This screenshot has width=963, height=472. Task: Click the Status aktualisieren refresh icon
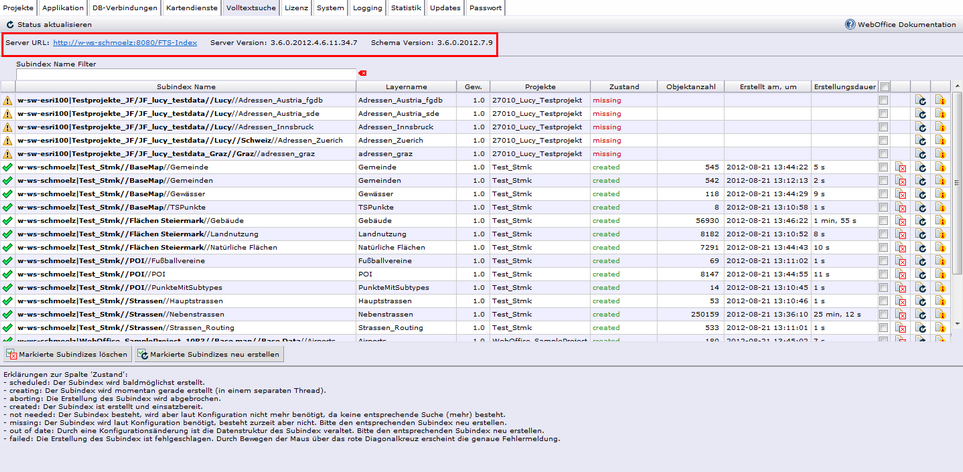click(10, 24)
